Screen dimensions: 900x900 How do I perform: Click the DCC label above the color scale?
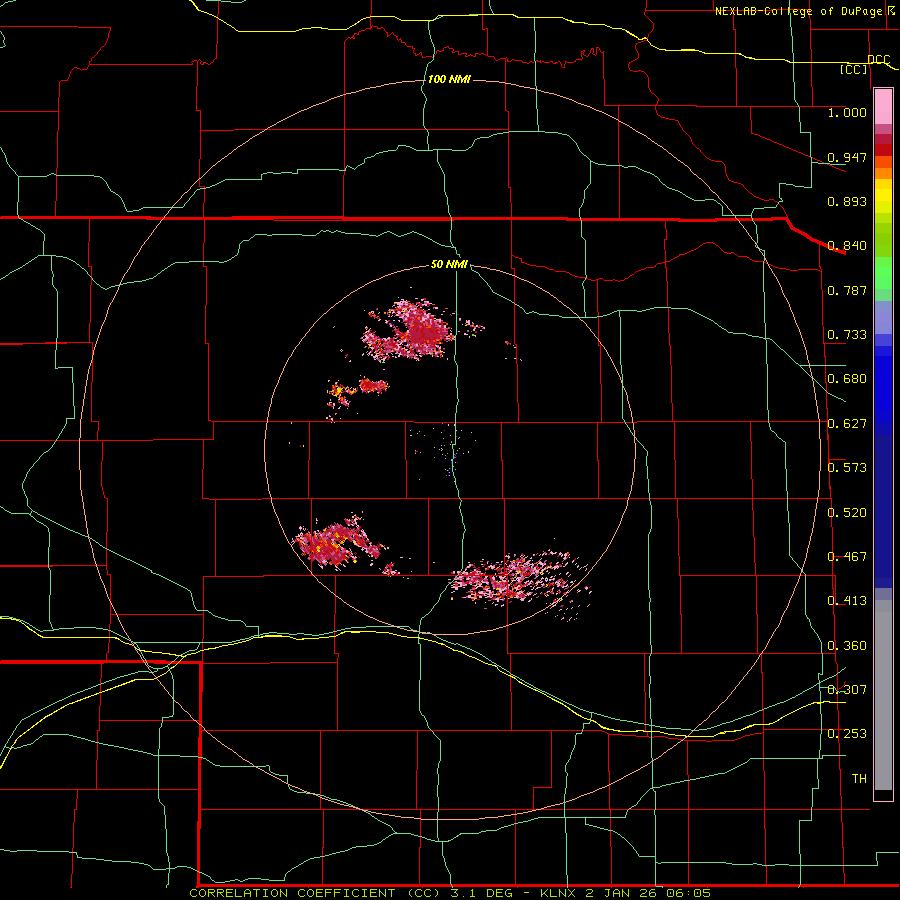[x=879, y=60]
